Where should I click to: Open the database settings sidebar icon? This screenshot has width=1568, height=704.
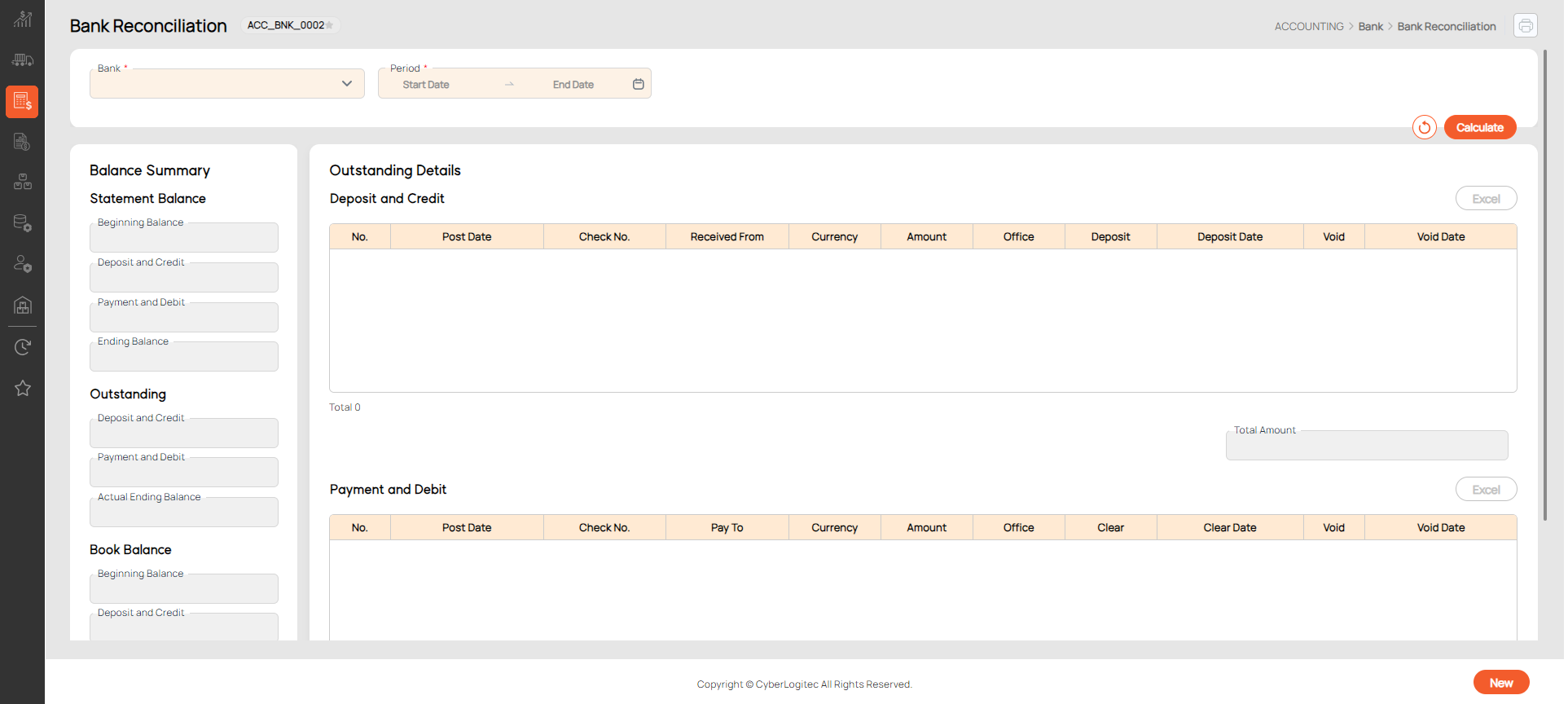tap(22, 222)
